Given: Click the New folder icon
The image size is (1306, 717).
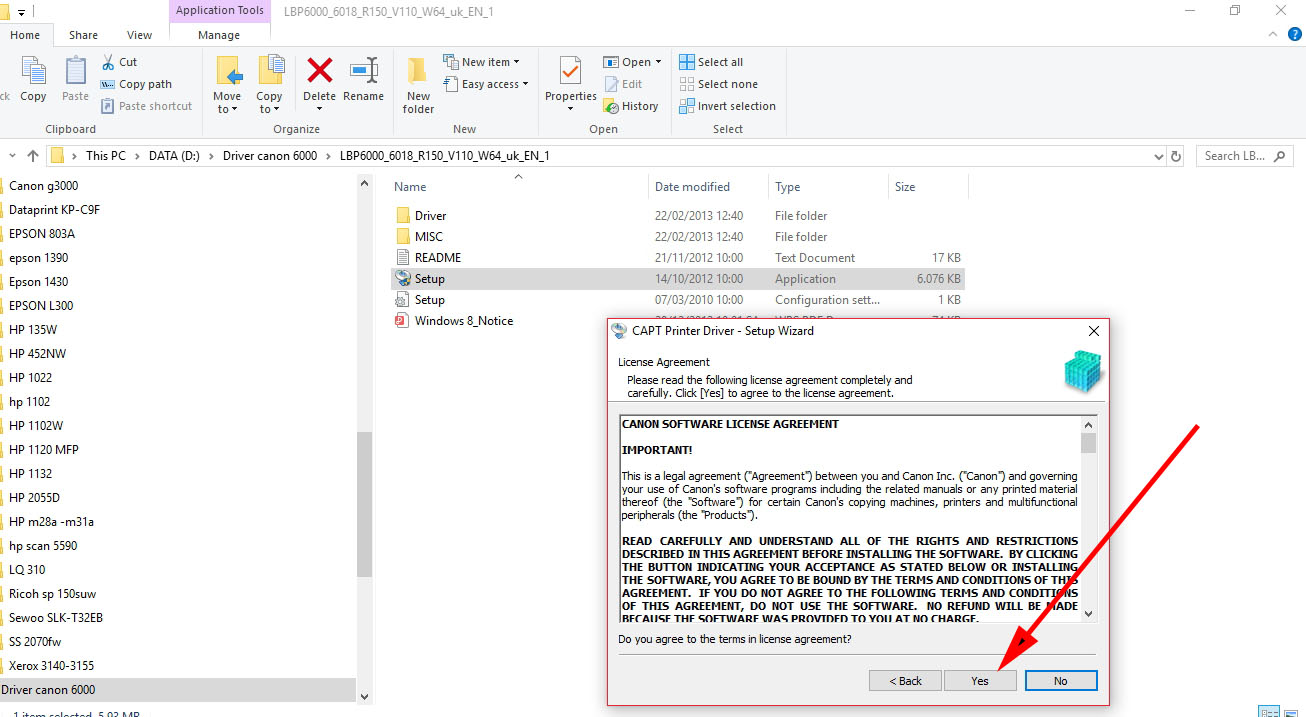Looking at the screenshot, I should point(418,72).
